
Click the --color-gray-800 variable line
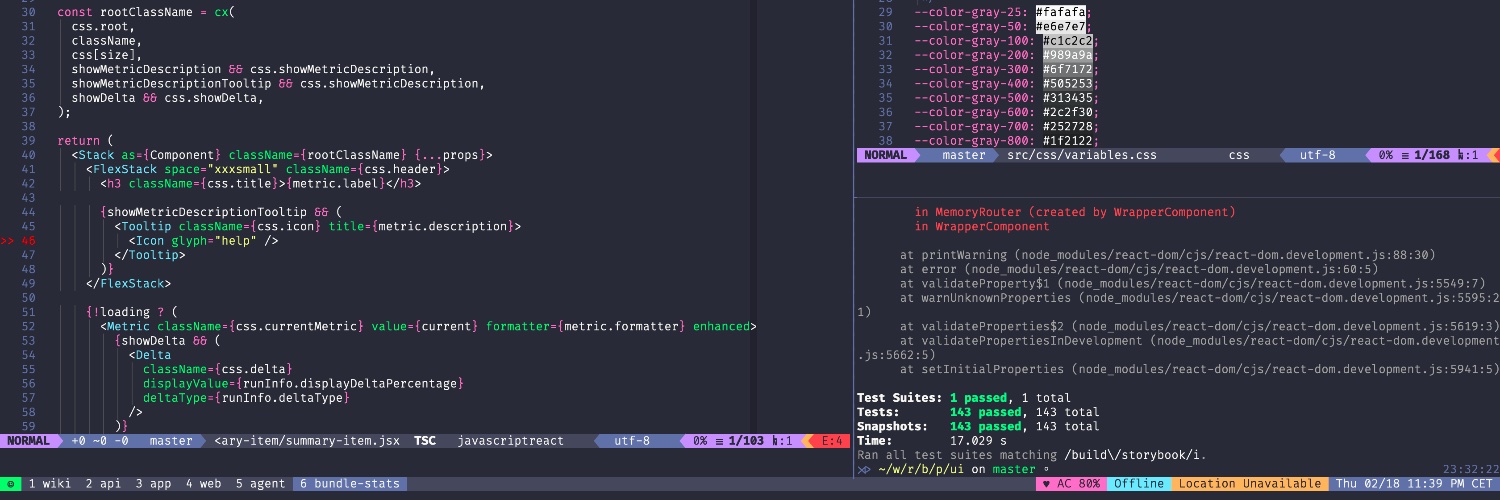[1007, 141]
